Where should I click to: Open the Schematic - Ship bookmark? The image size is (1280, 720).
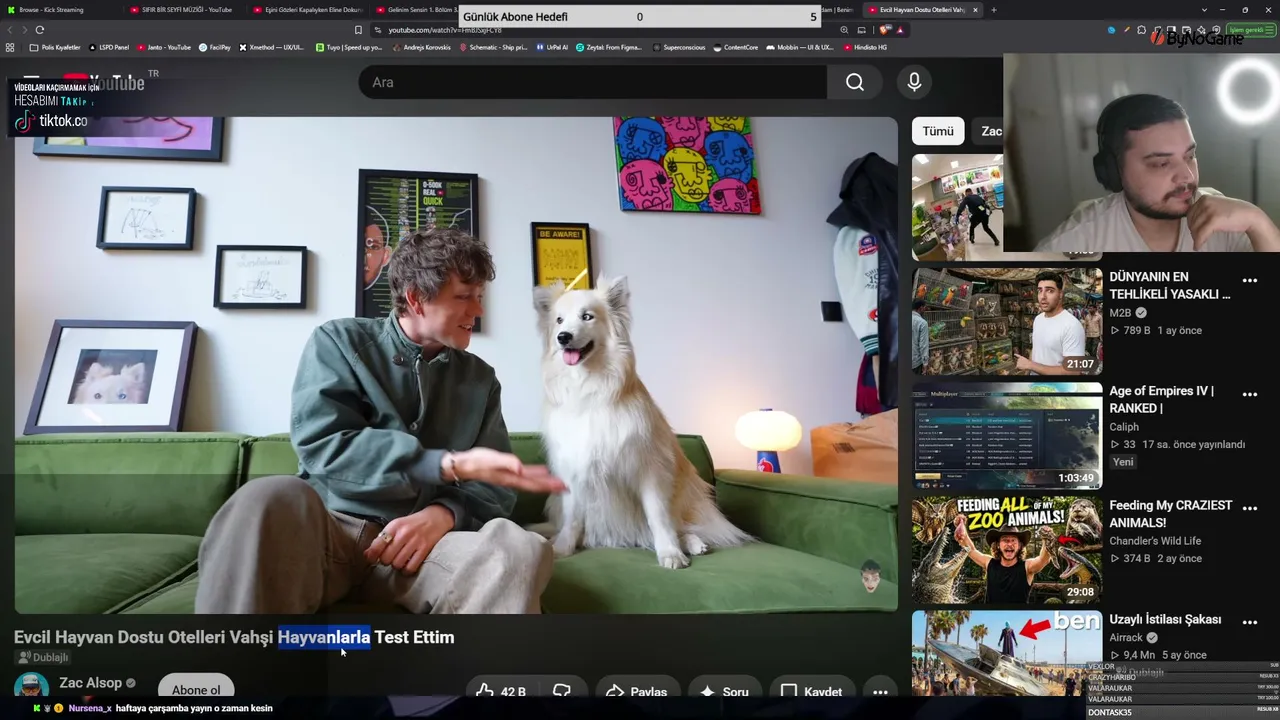[493, 47]
